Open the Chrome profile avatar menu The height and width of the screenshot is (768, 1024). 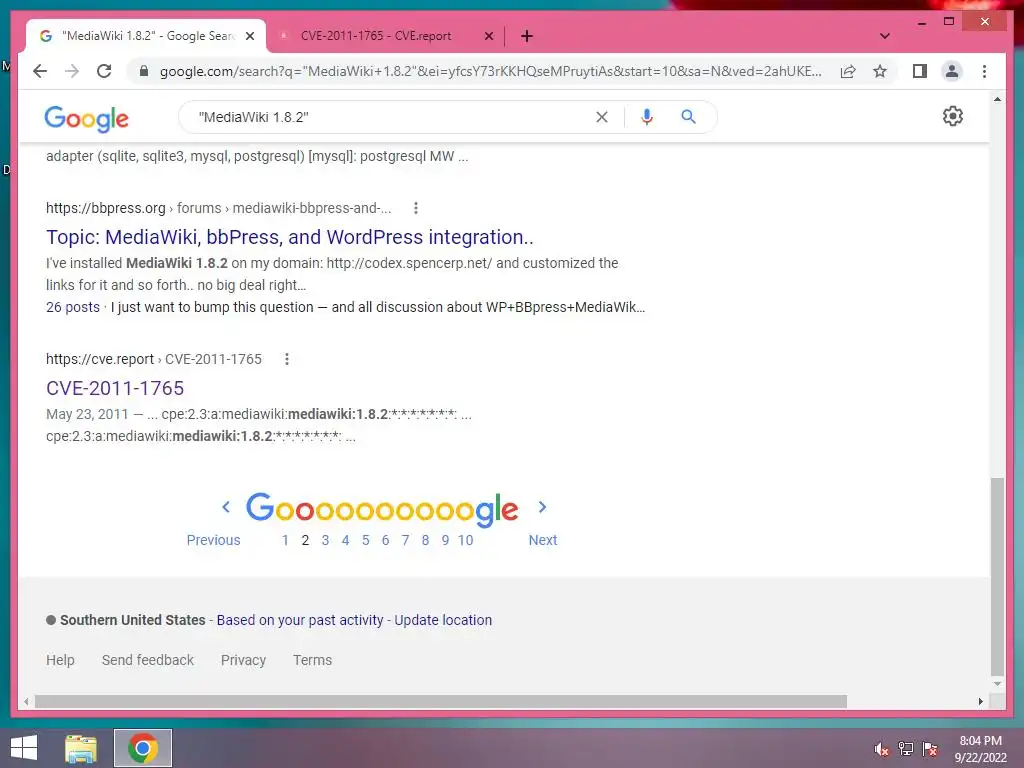click(952, 71)
